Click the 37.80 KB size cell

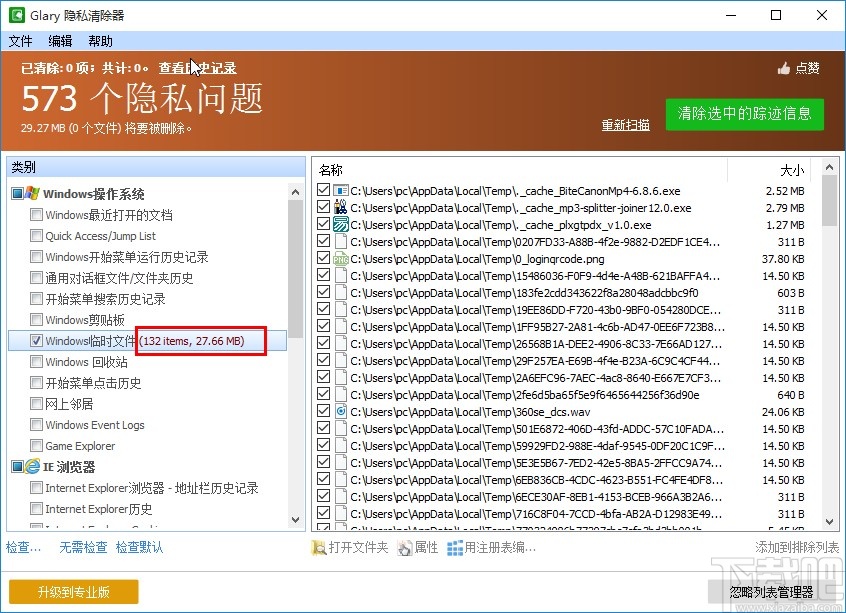click(783, 259)
